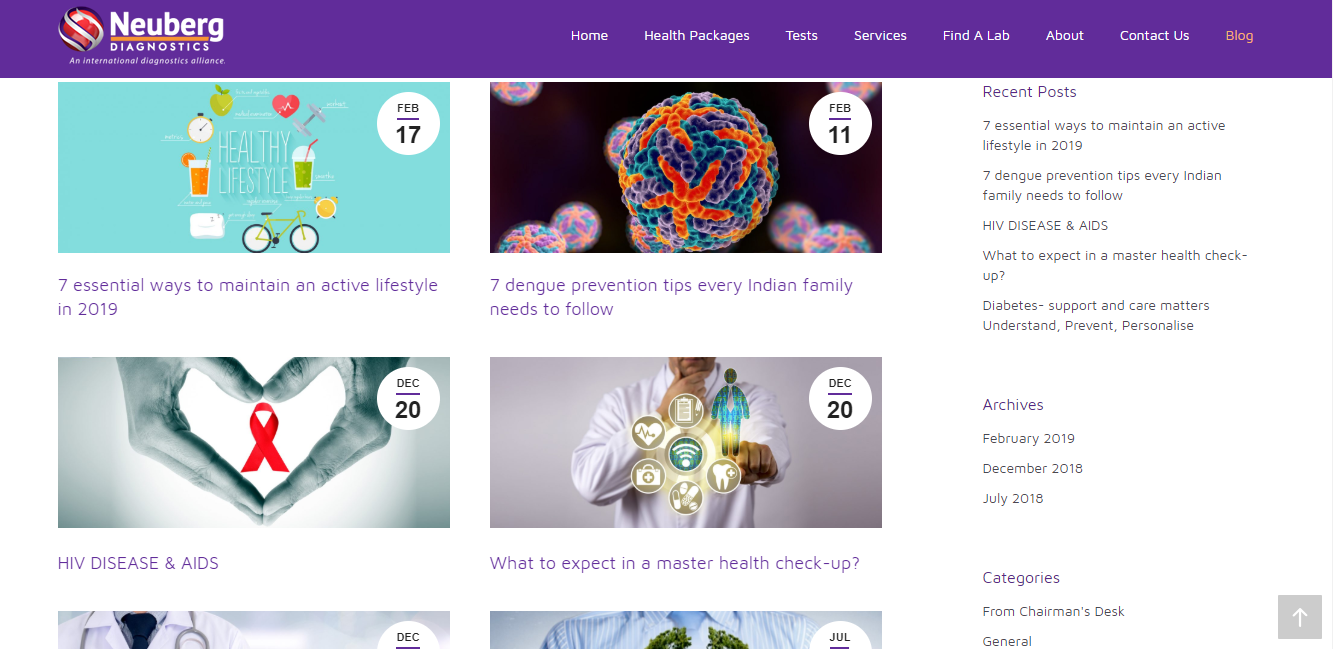The width and height of the screenshot is (1333, 649).
Task: Open the doctor with health icons image
Action: pos(686,442)
